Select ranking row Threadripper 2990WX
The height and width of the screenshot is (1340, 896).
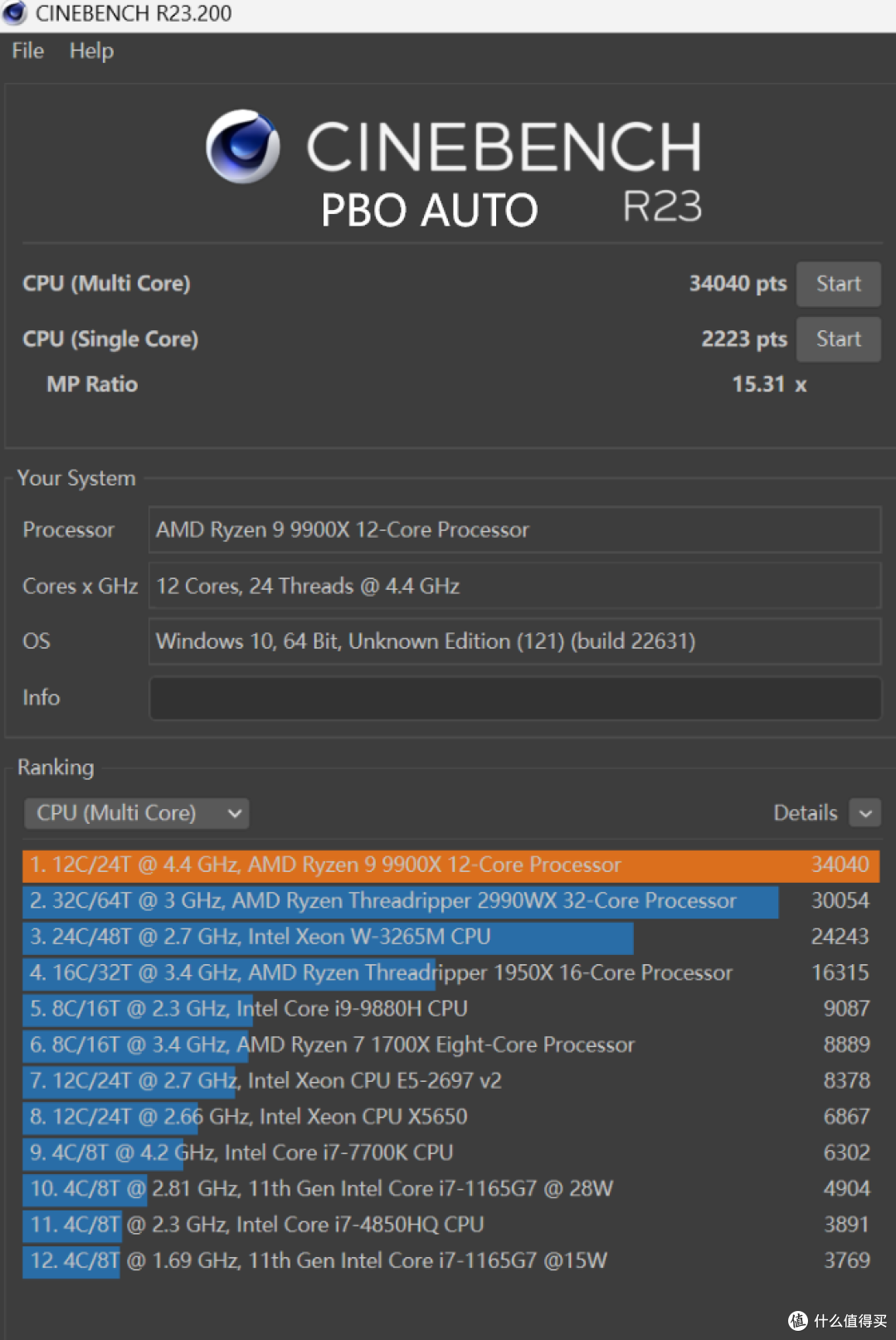click(x=450, y=901)
